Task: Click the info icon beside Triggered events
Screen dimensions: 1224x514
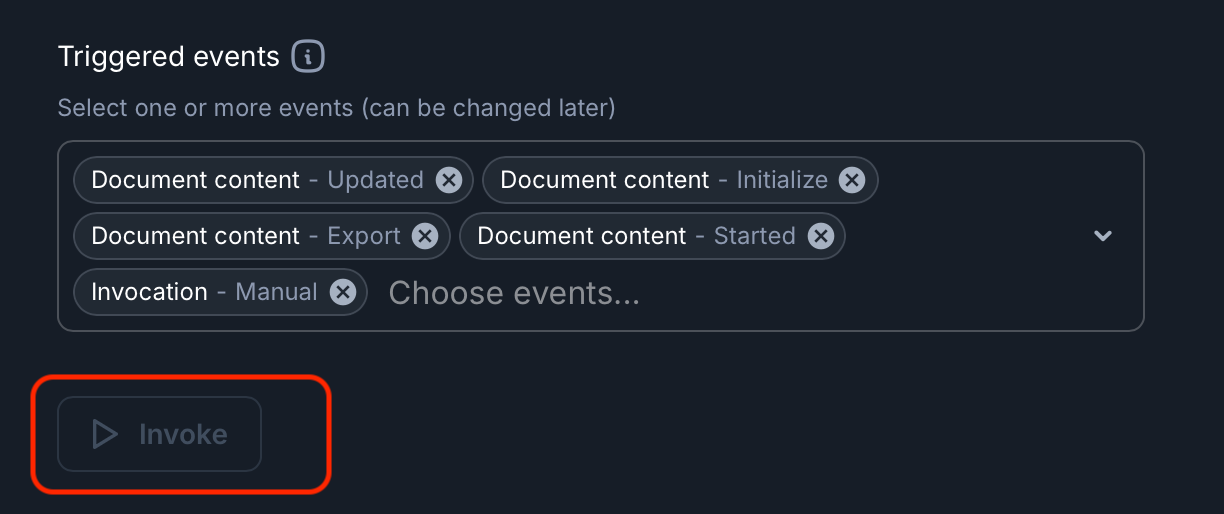Action: (x=308, y=57)
